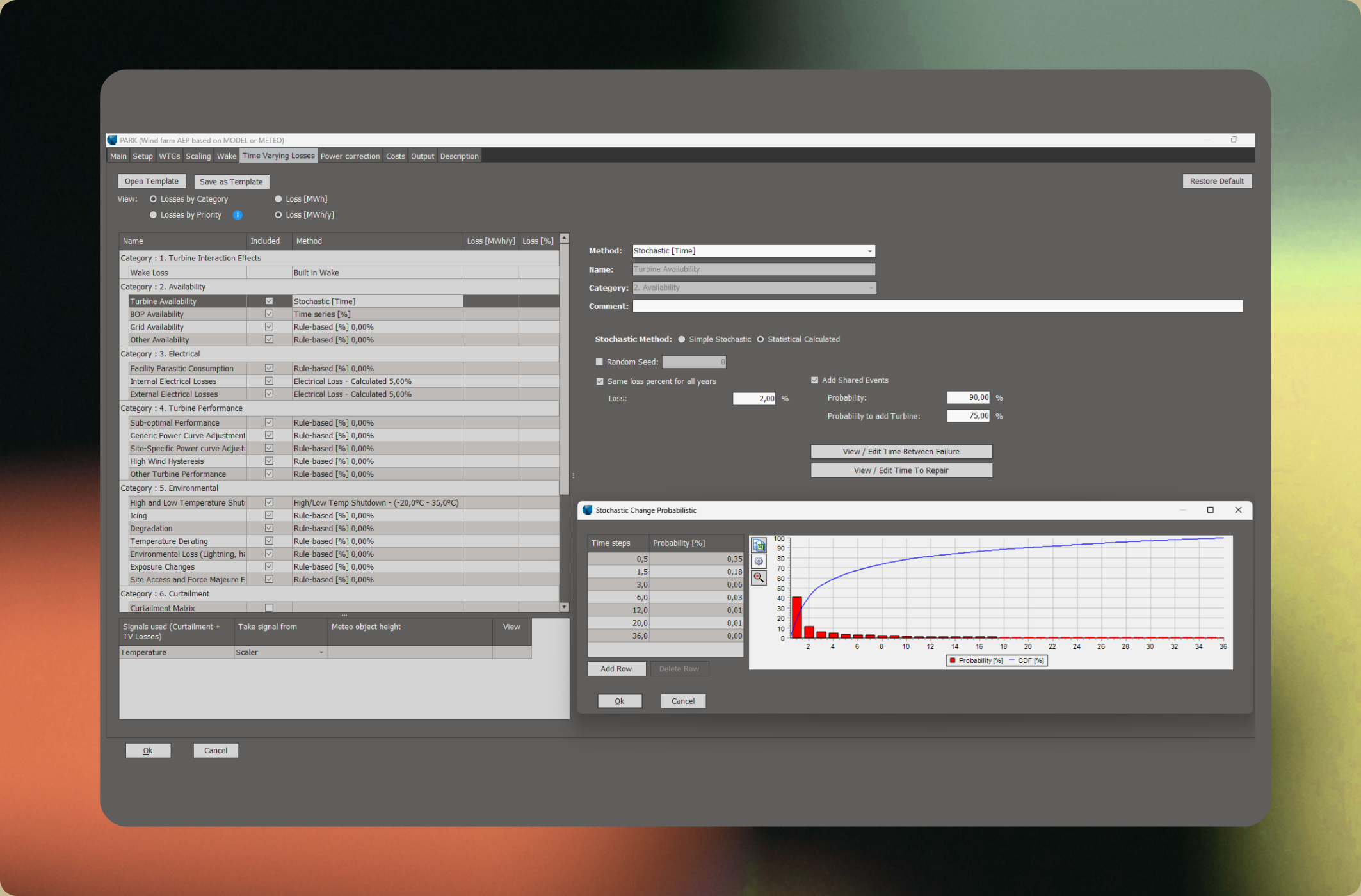The width and height of the screenshot is (1361, 896).
Task: Enable Curtailment Matrix included checkbox
Action: [269, 608]
